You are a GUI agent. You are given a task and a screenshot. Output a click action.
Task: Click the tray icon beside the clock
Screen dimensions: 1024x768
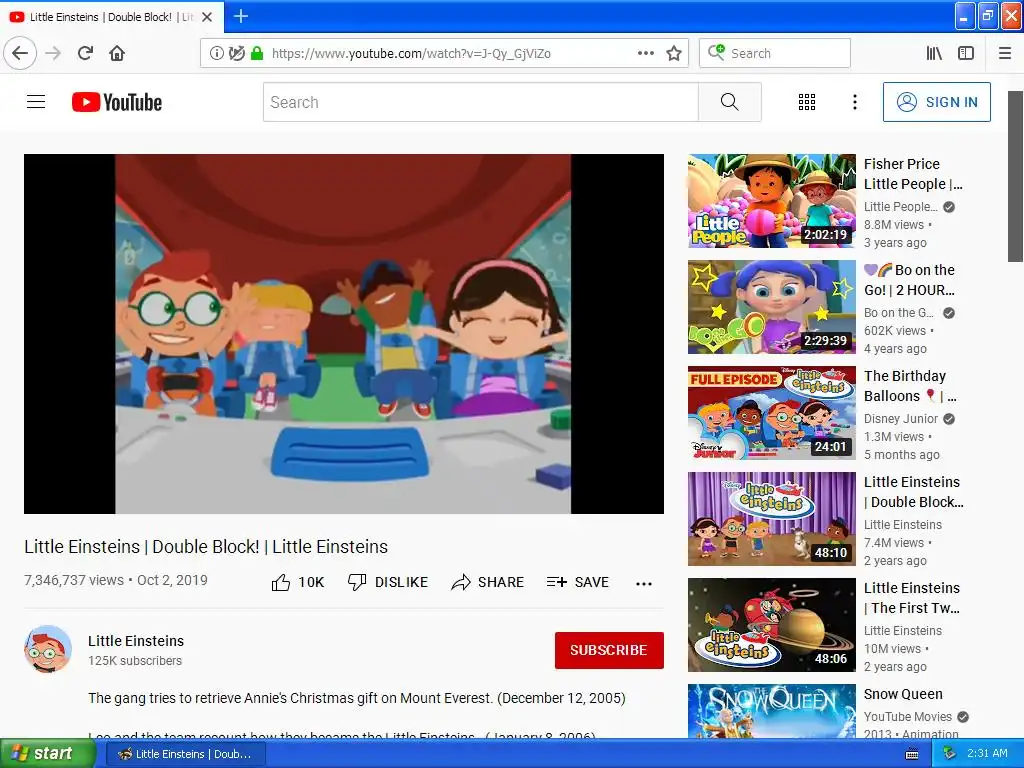pyautogui.click(x=949, y=754)
